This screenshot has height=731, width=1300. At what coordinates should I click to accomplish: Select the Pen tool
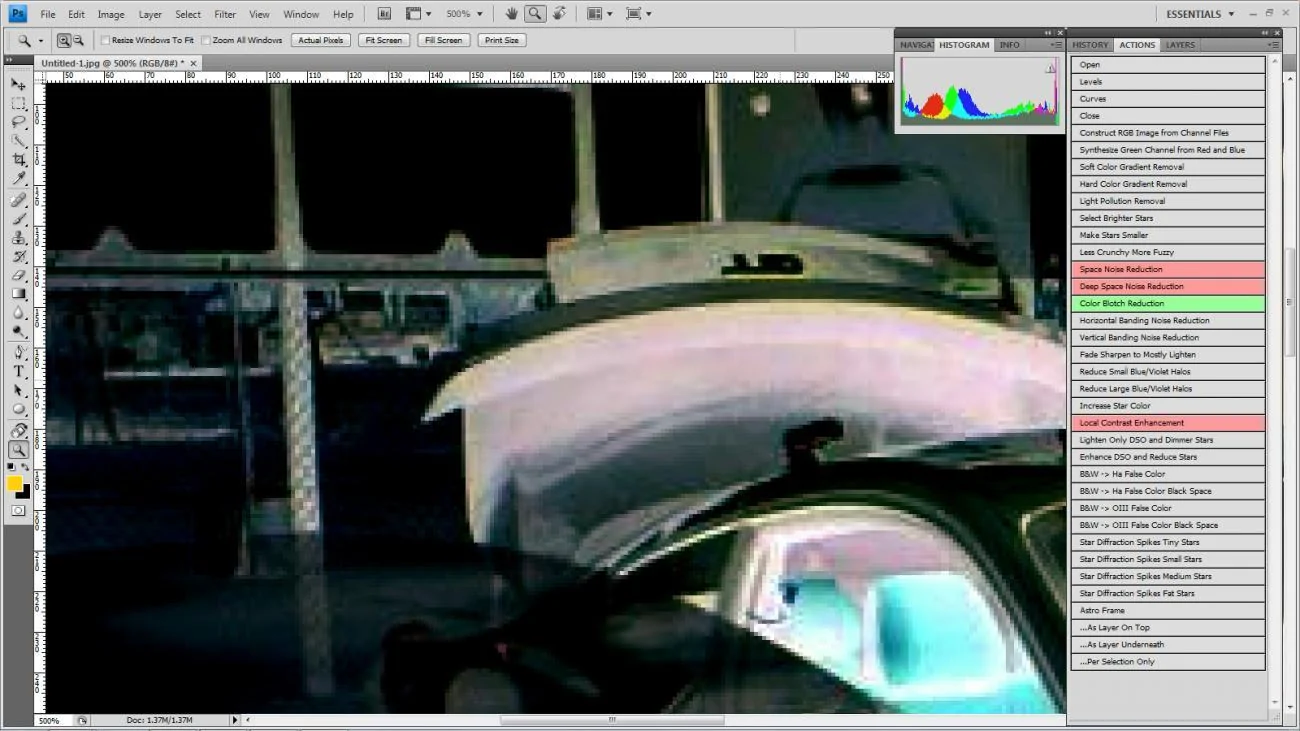coord(18,353)
